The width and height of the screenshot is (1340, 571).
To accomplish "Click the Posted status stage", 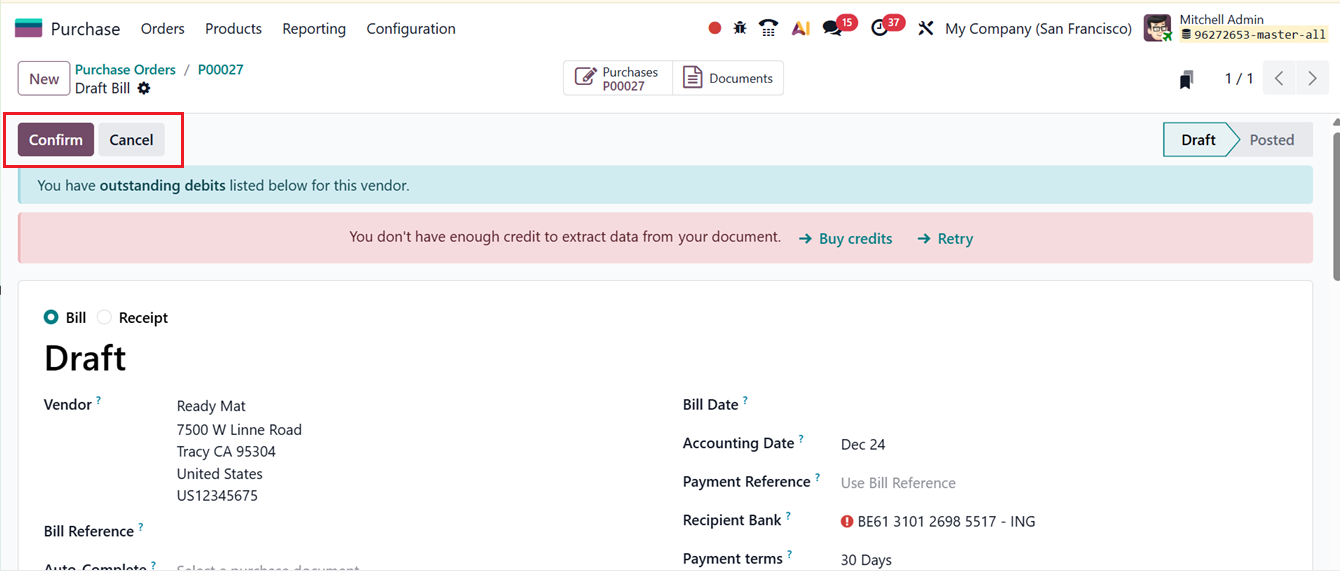I will click(1271, 140).
